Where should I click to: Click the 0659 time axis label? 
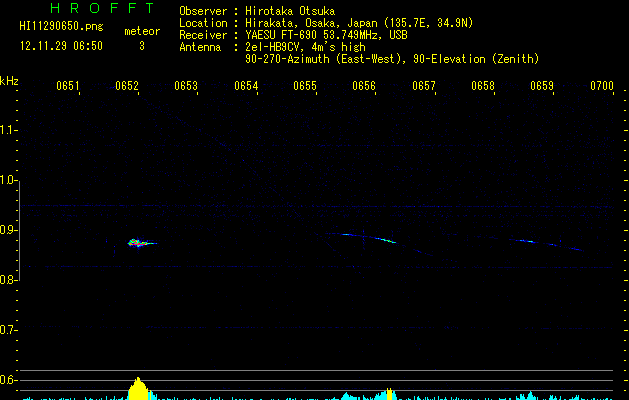542,86
